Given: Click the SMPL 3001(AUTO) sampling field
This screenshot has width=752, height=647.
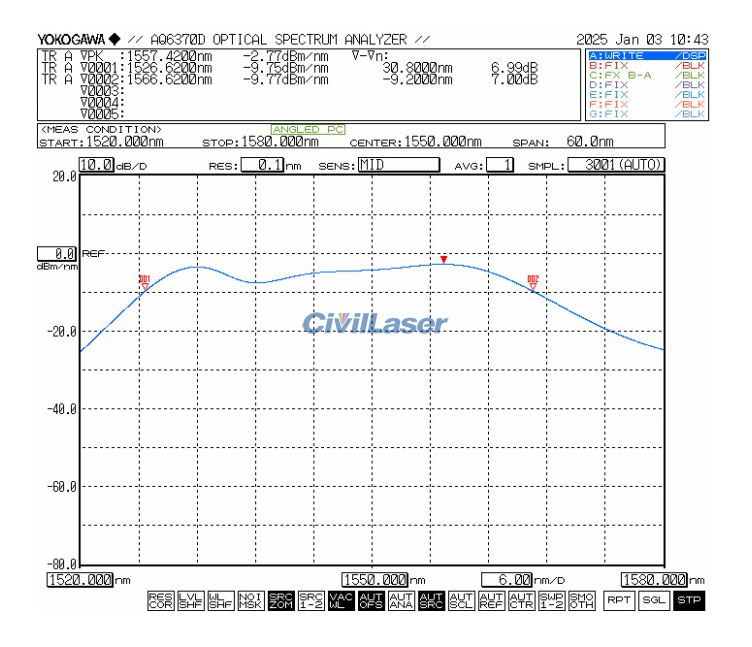Looking at the screenshot, I should coord(616,165).
